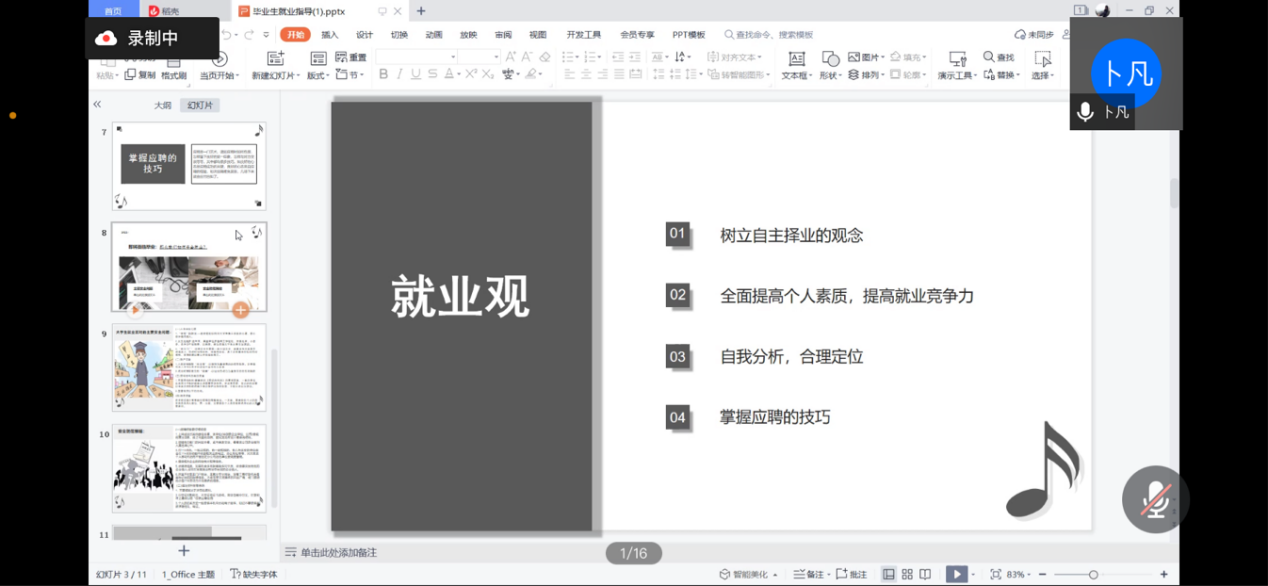Click the notes area to add notes
The height and width of the screenshot is (586, 1268).
tap(339, 552)
